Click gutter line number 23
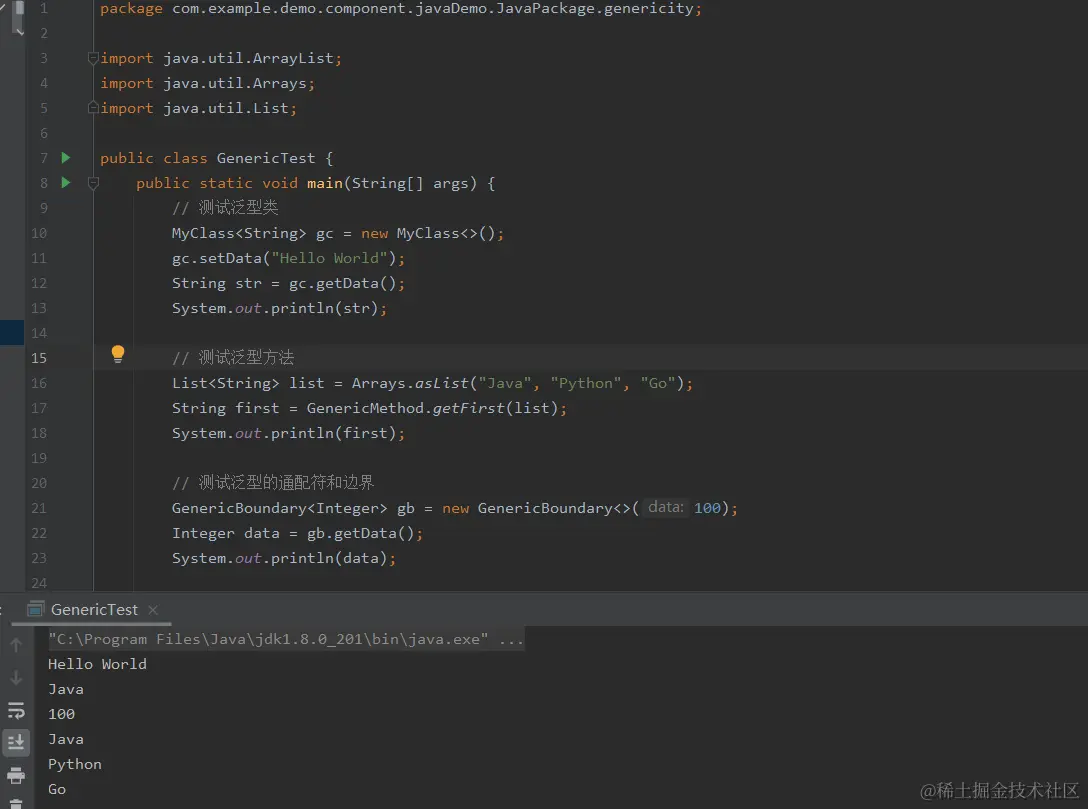The height and width of the screenshot is (809, 1088). (39, 558)
